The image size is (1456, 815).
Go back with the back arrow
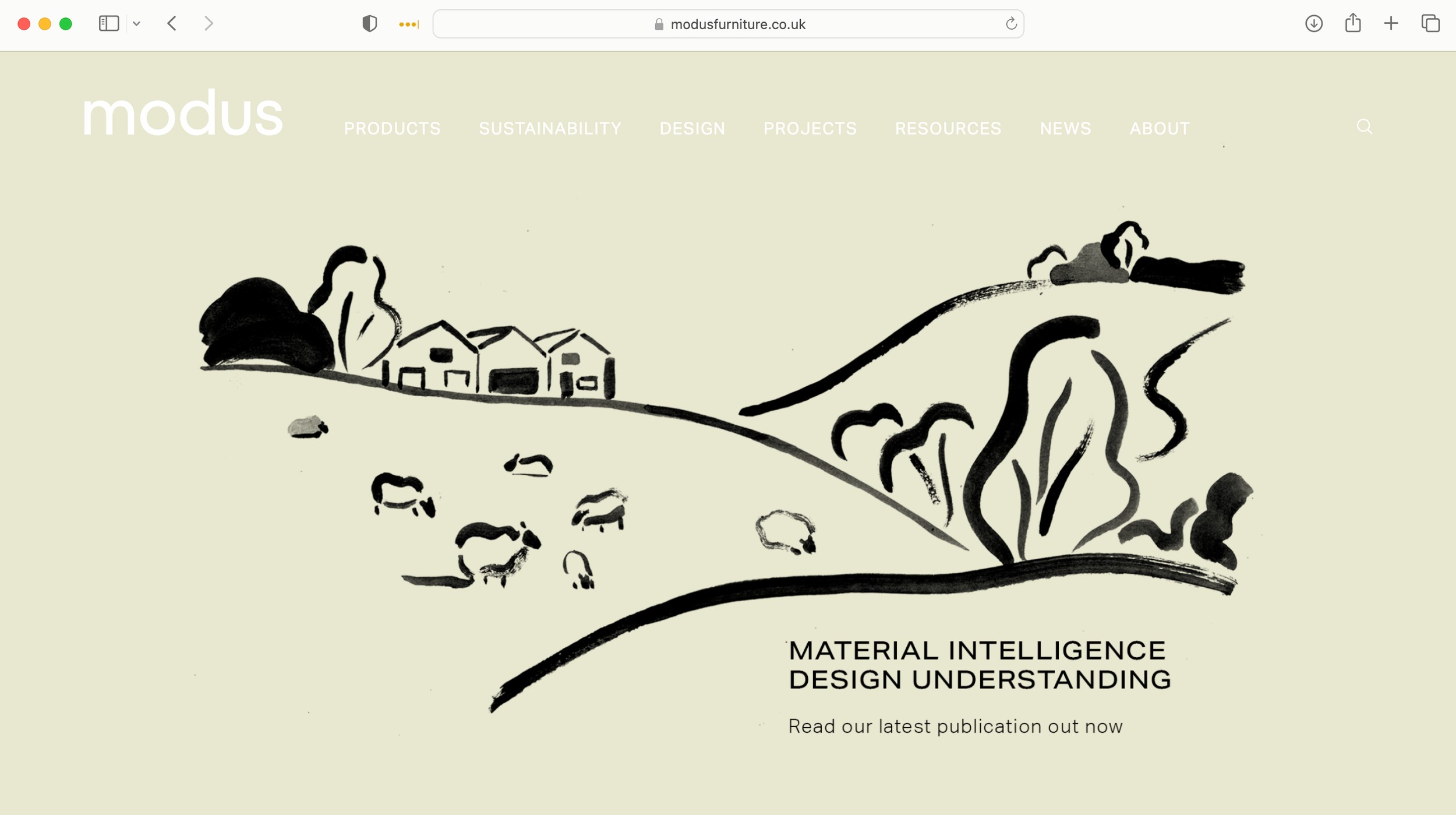coord(172,23)
